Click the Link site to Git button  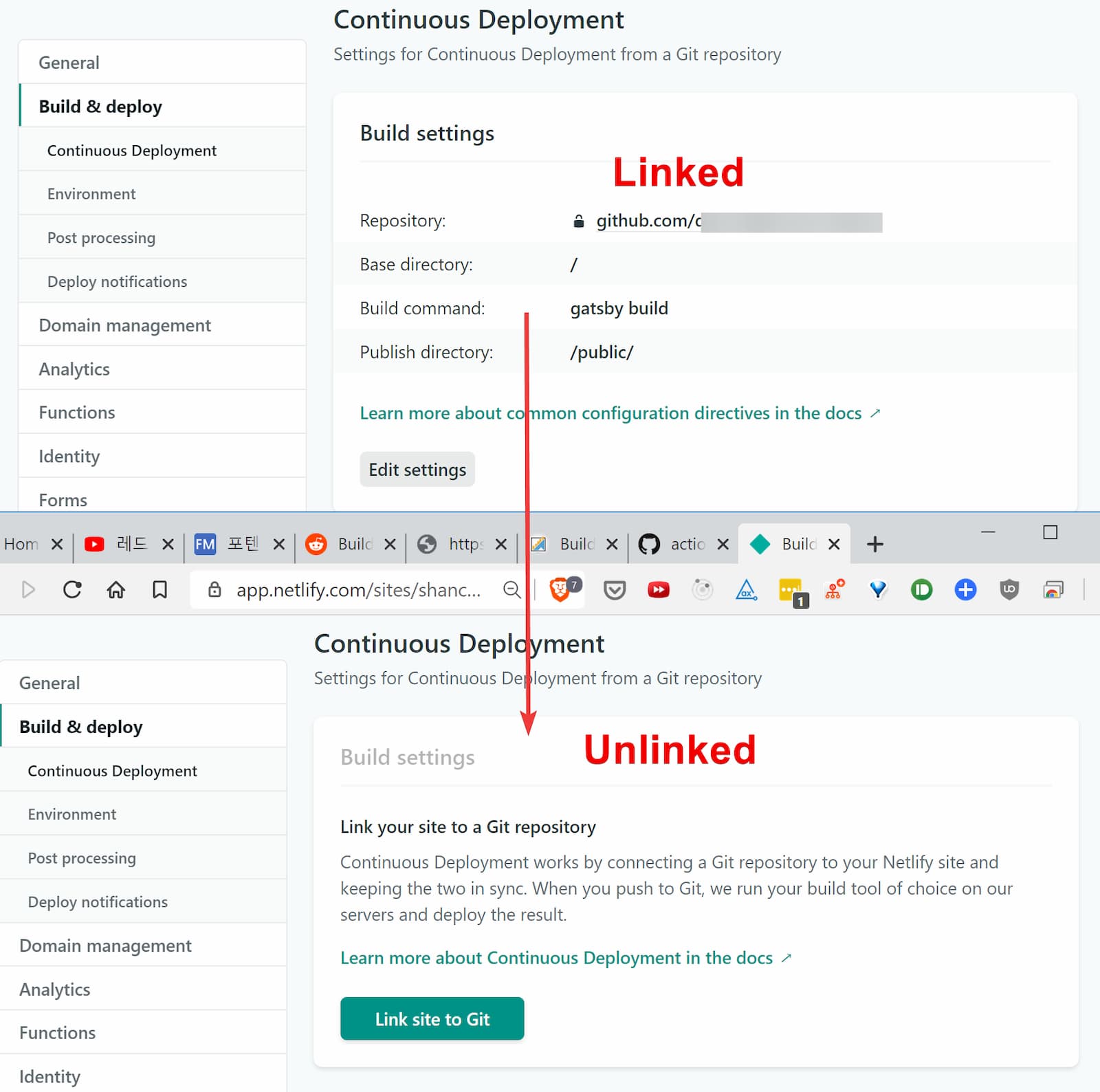432,1018
